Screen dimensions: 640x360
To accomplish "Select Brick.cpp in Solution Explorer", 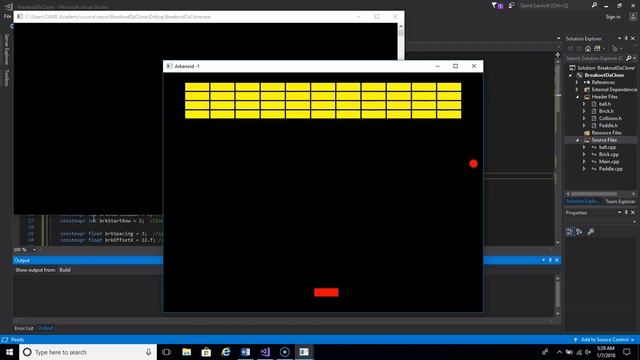I will [609, 154].
